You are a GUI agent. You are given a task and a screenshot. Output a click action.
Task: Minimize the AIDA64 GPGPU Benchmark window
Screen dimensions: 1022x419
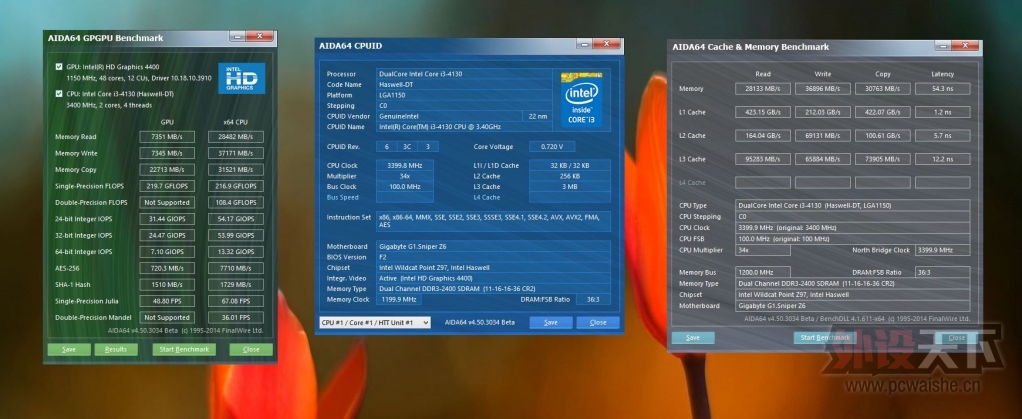237,36
